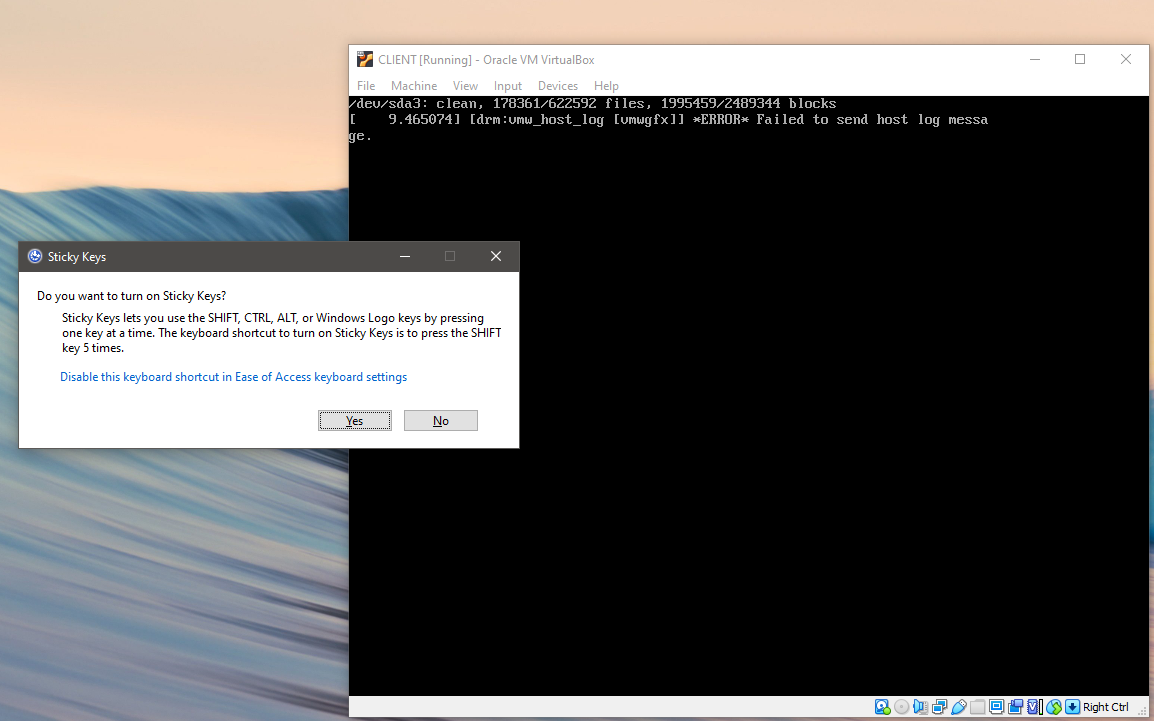This screenshot has height=721, width=1154.
Task: Open the Devices menu
Action: pos(557,86)
